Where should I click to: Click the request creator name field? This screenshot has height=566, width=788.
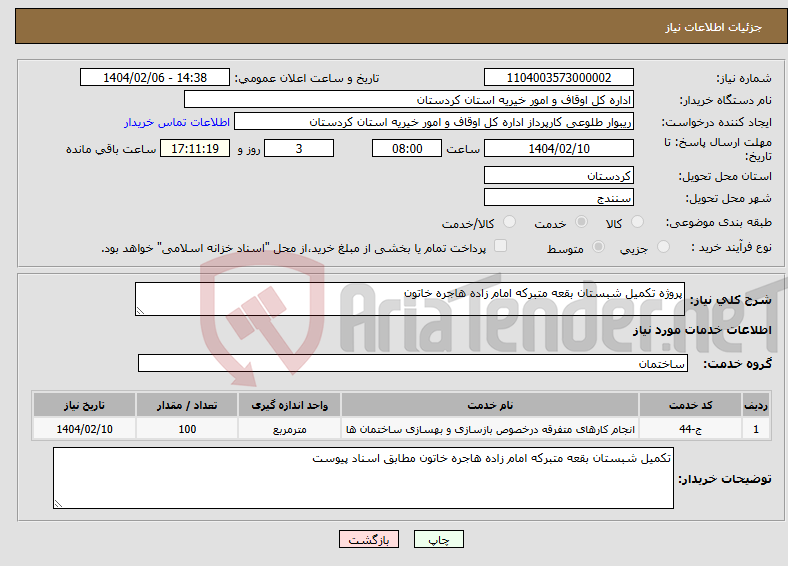(x=434, y=122)
